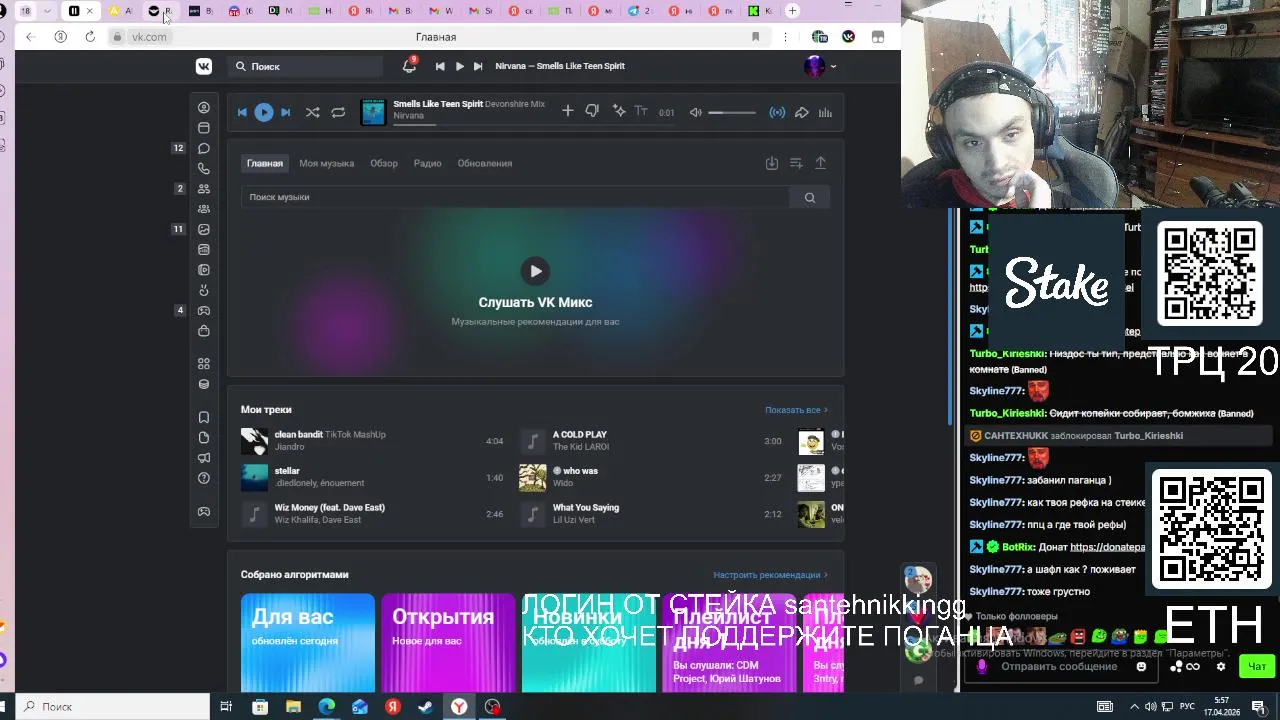Add current track with plus icon
Viewport: 1280px width, 720px height.
click(x=567, y=111)
